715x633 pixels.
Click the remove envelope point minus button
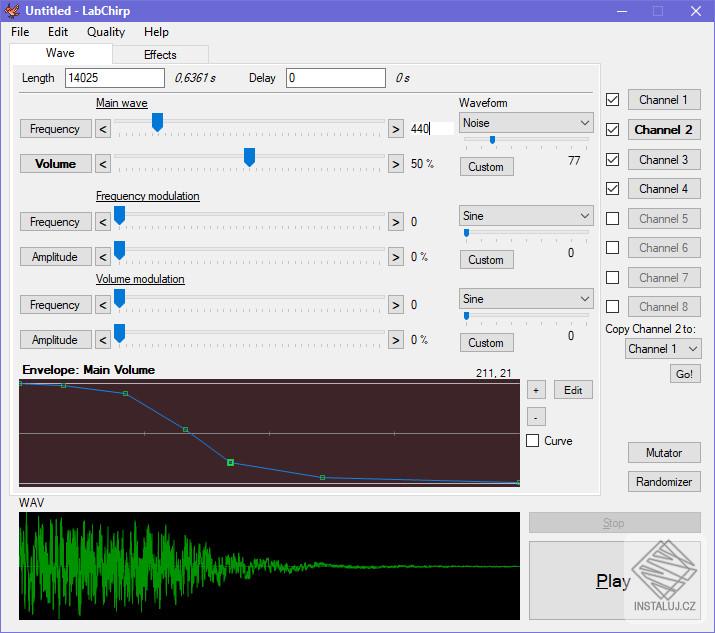pos(536,416)
